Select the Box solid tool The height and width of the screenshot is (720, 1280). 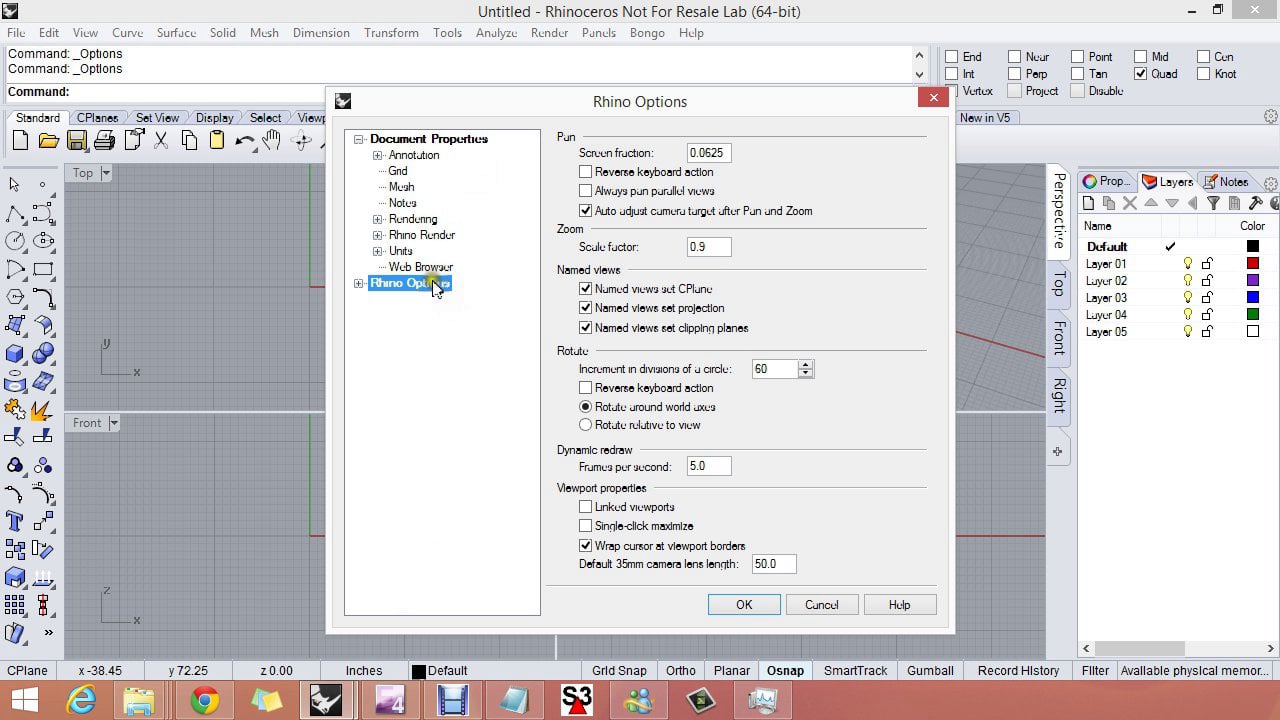[x=15, y=353]
